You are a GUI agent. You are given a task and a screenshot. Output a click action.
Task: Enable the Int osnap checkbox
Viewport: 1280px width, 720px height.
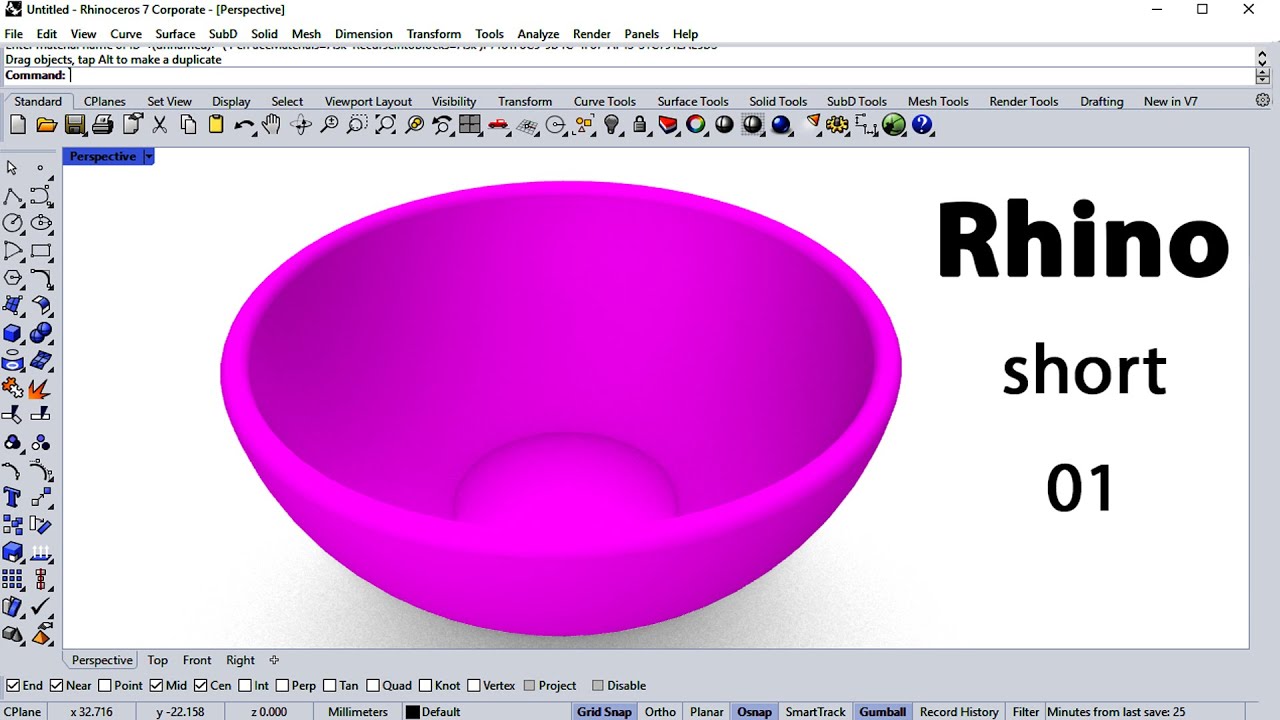(x=244, y=686)
